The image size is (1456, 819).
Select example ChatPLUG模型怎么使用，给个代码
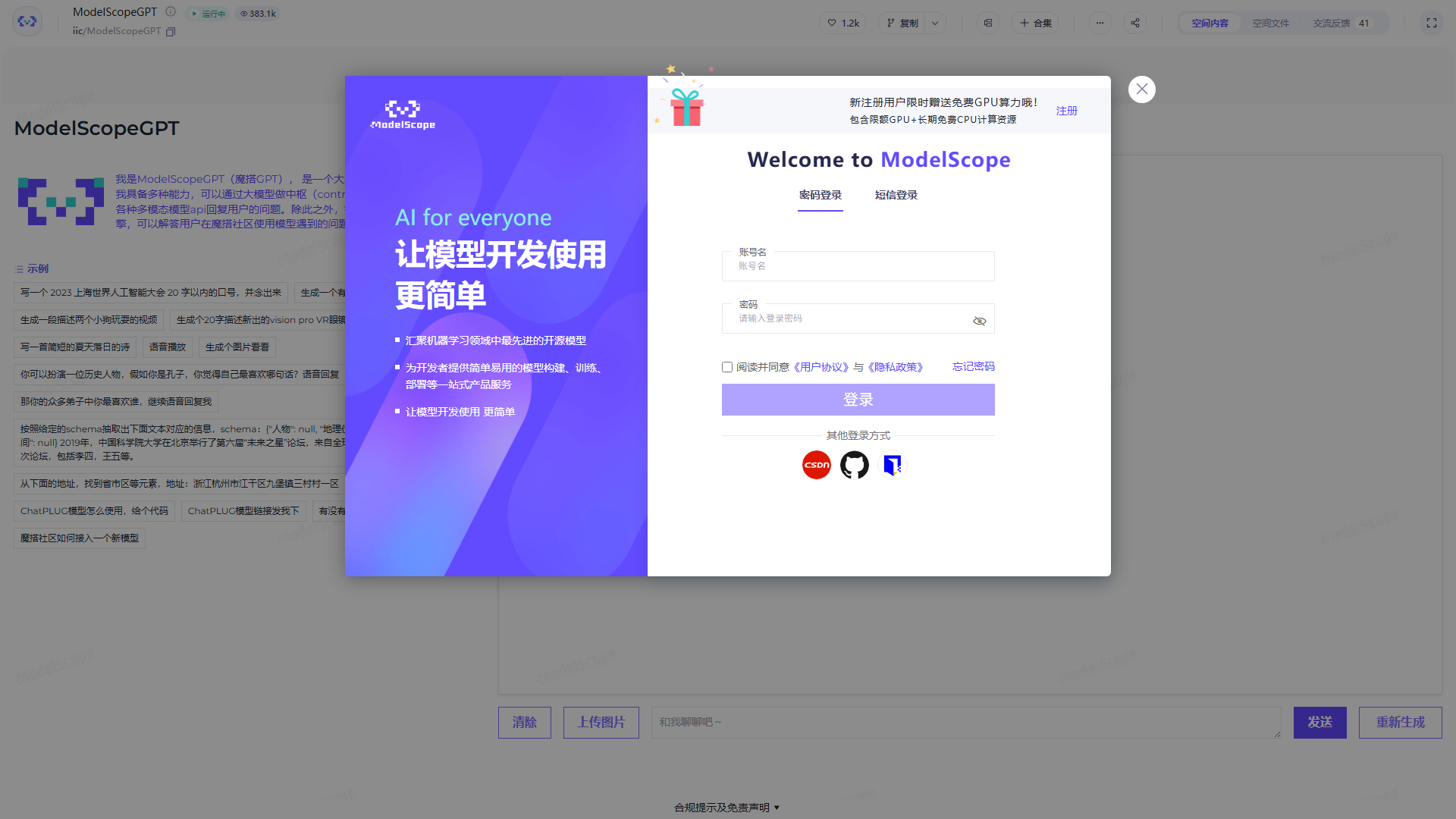pos(94,511)
